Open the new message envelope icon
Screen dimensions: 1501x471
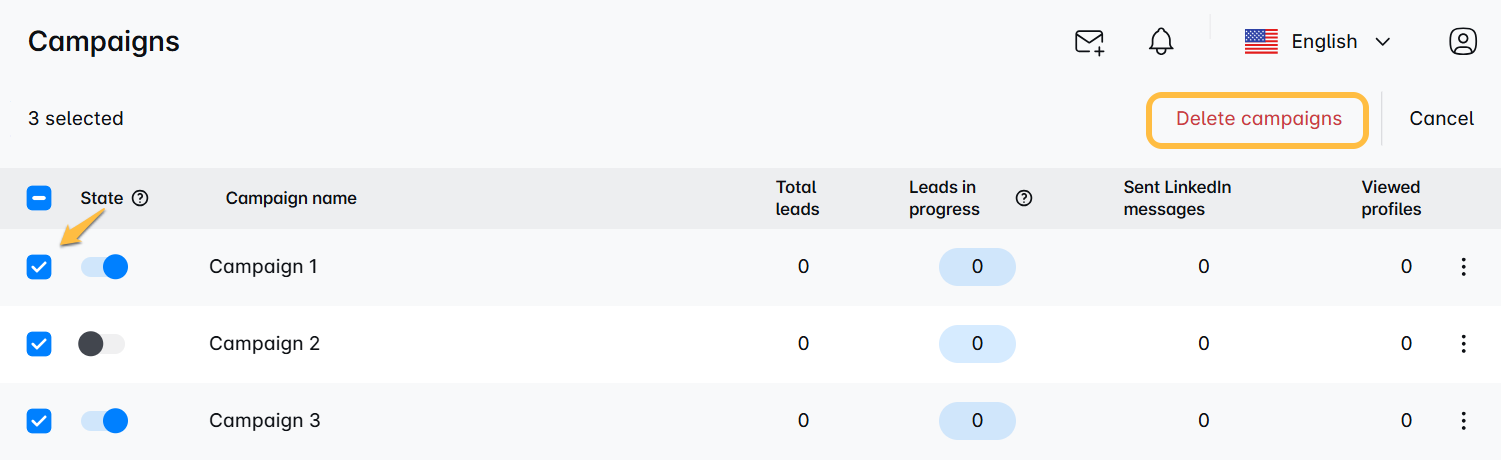click(x=1089, y=42)
